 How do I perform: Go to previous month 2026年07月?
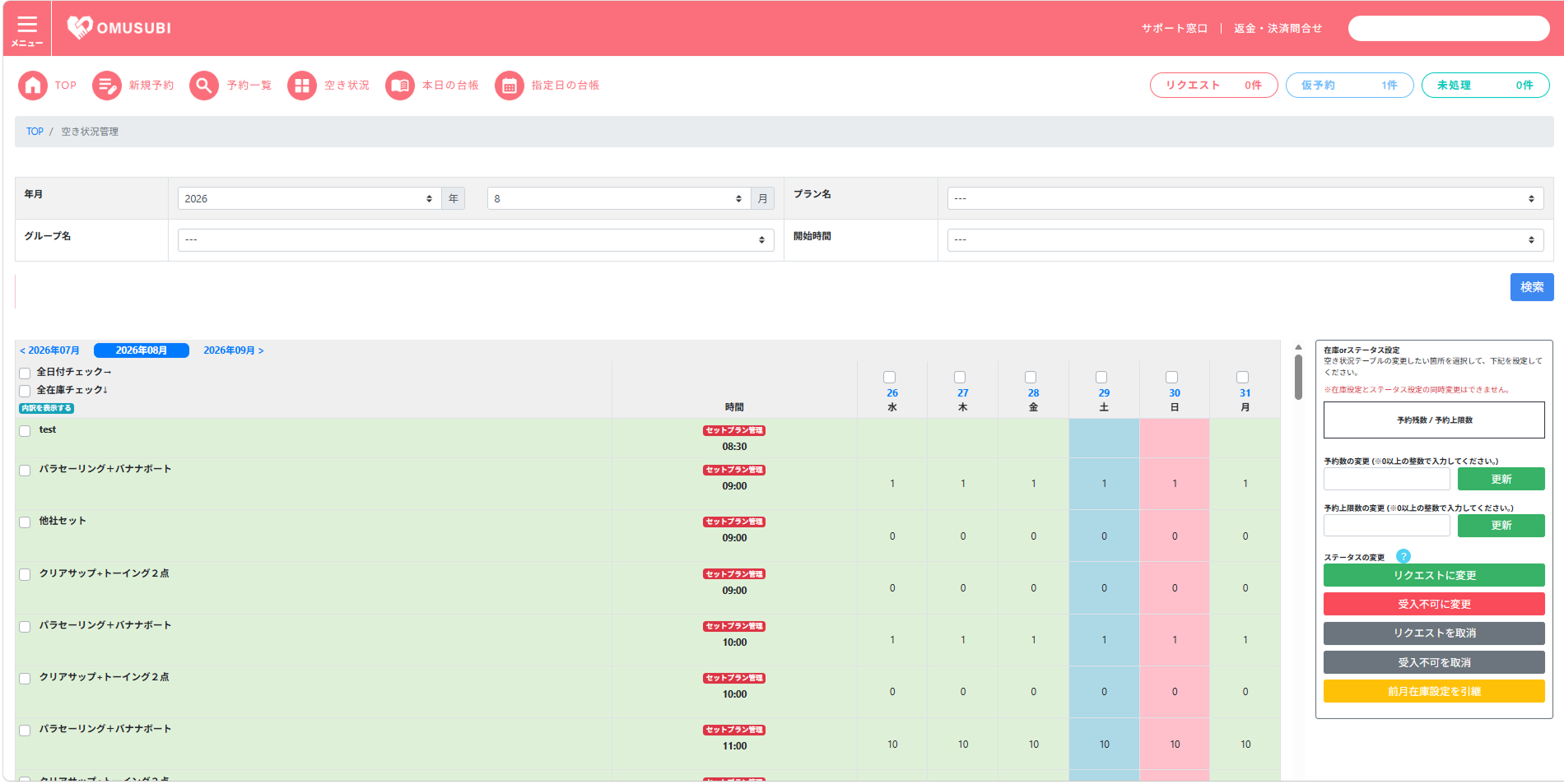49,350
